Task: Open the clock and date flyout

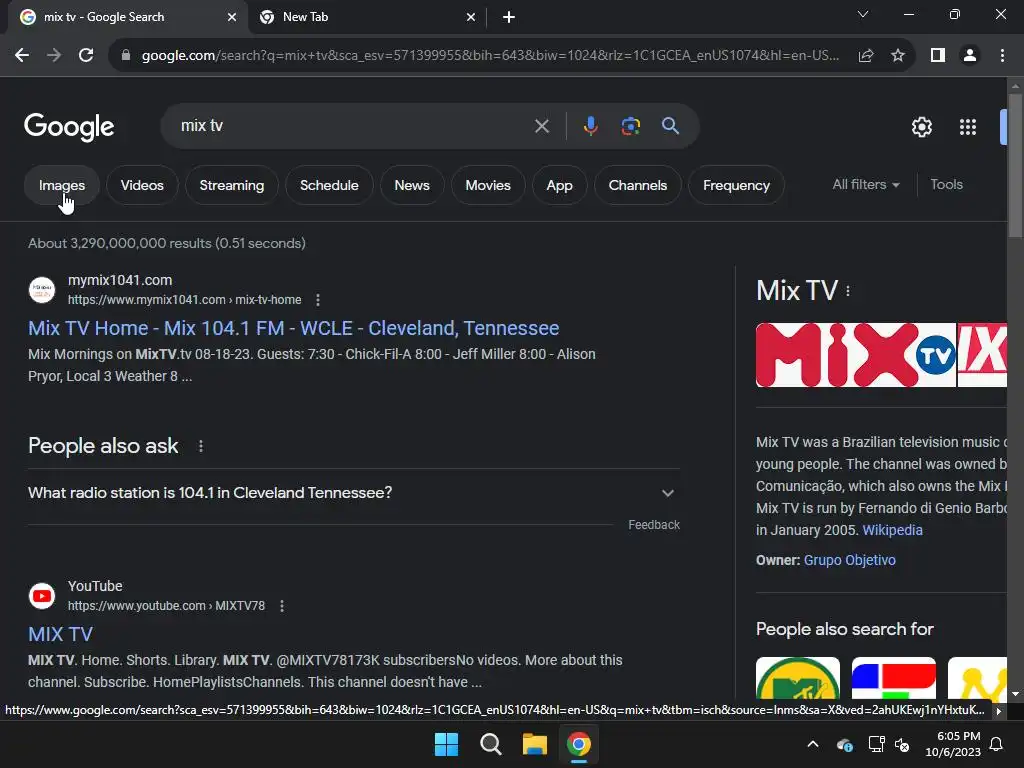Action: pos(953,744)
